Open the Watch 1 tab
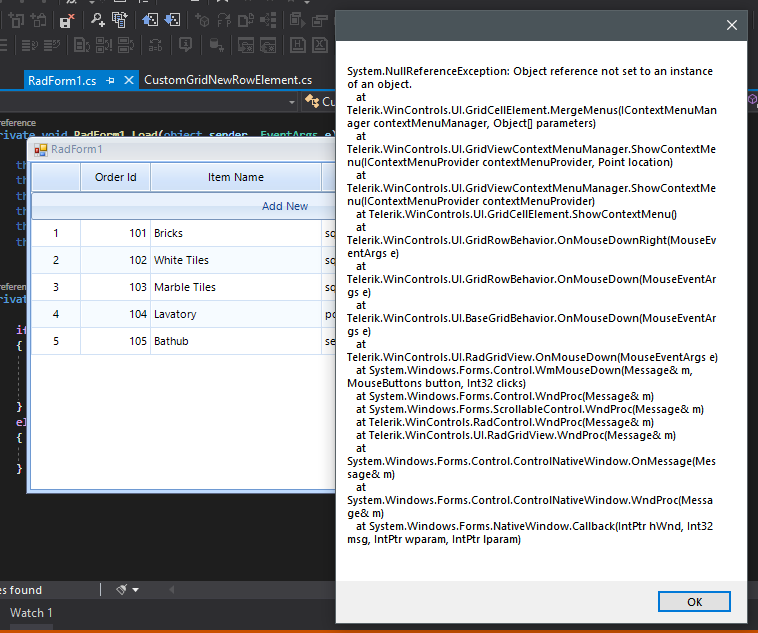Image resolution: width=758 pixels, height=633 pixels. (31, 613)
